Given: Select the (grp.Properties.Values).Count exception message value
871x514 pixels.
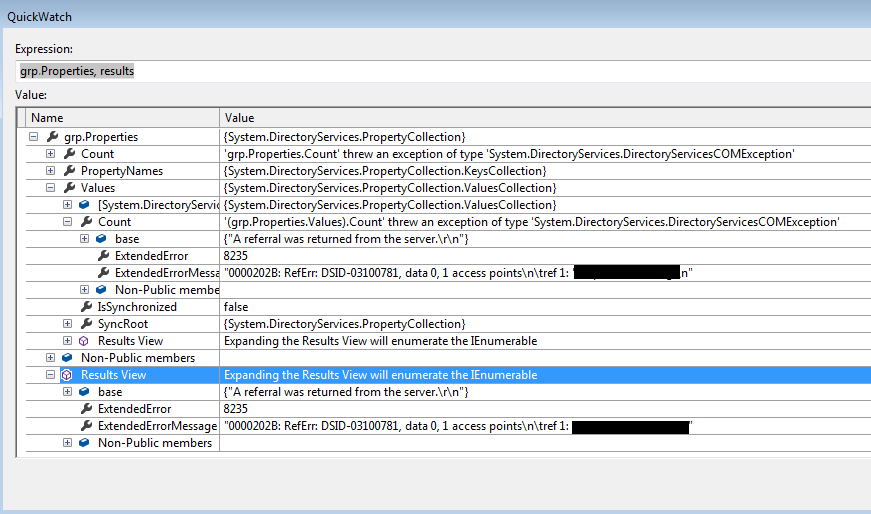Looking at the screenshot, I should tap(532, 222).
